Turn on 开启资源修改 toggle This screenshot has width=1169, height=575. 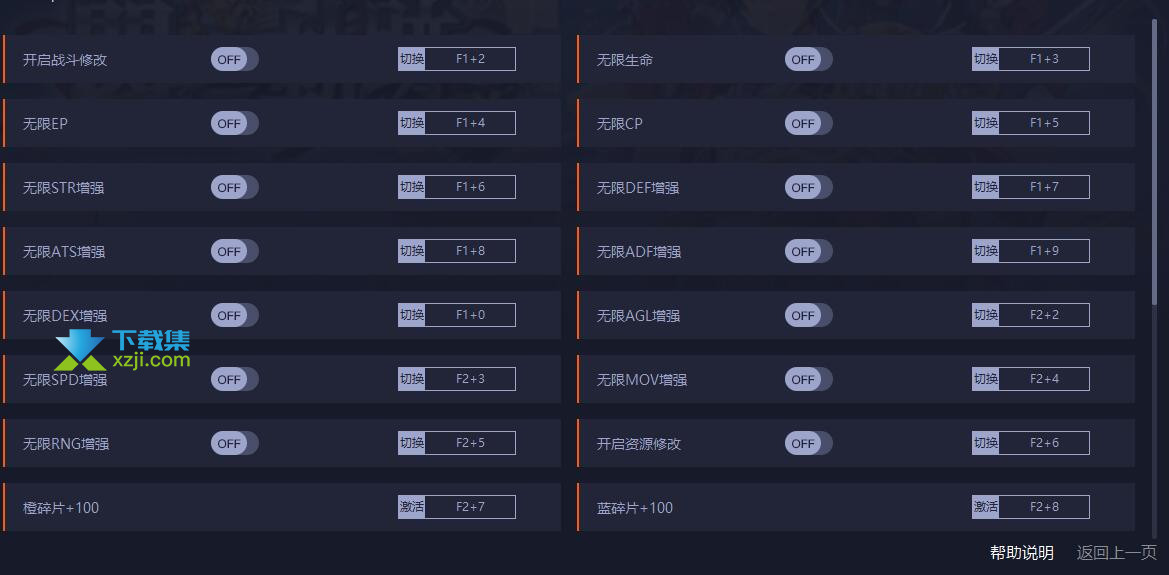808,443
